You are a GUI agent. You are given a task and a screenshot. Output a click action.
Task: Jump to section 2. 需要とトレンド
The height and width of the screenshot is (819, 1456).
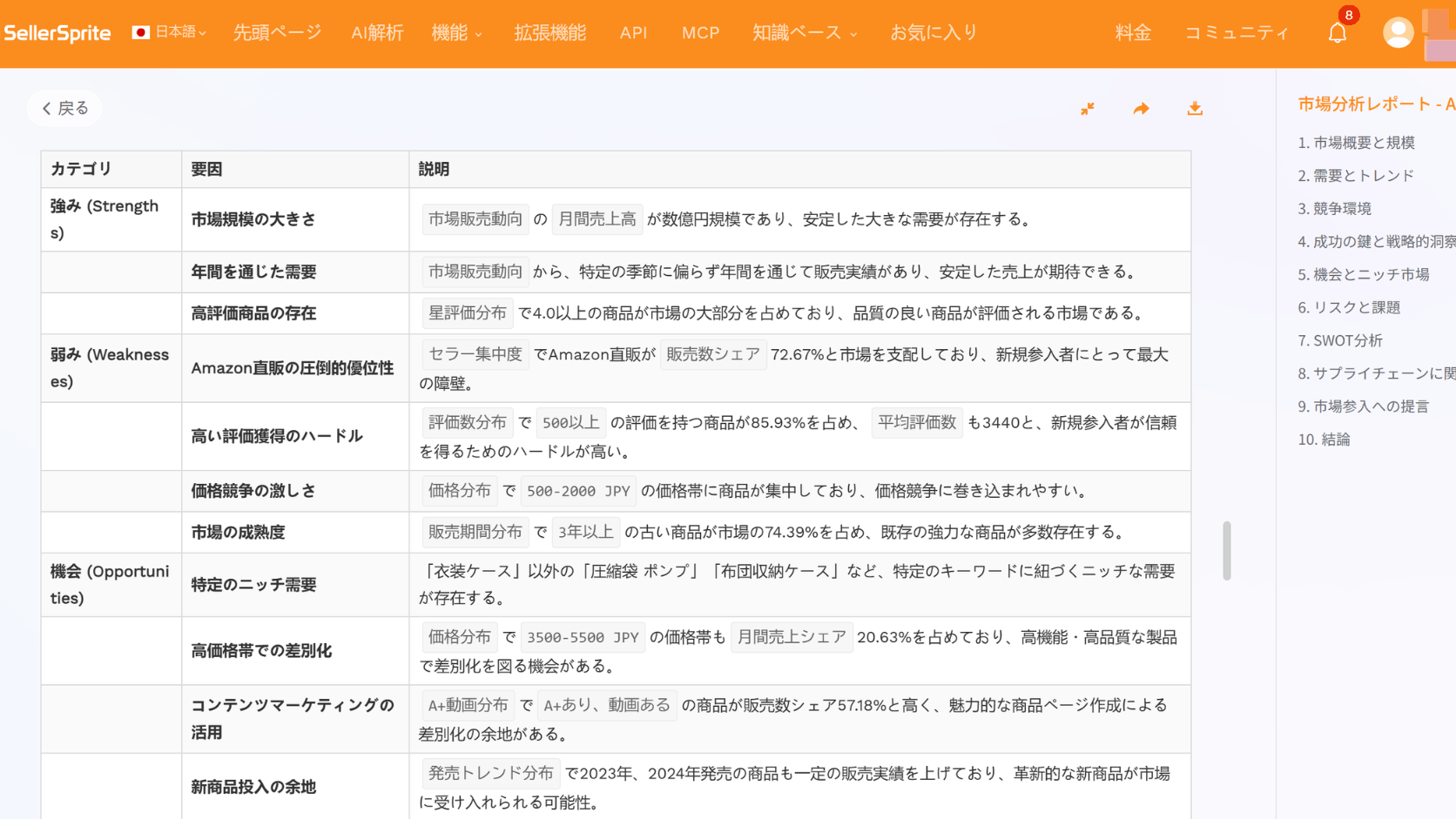tap(1356, 176)
